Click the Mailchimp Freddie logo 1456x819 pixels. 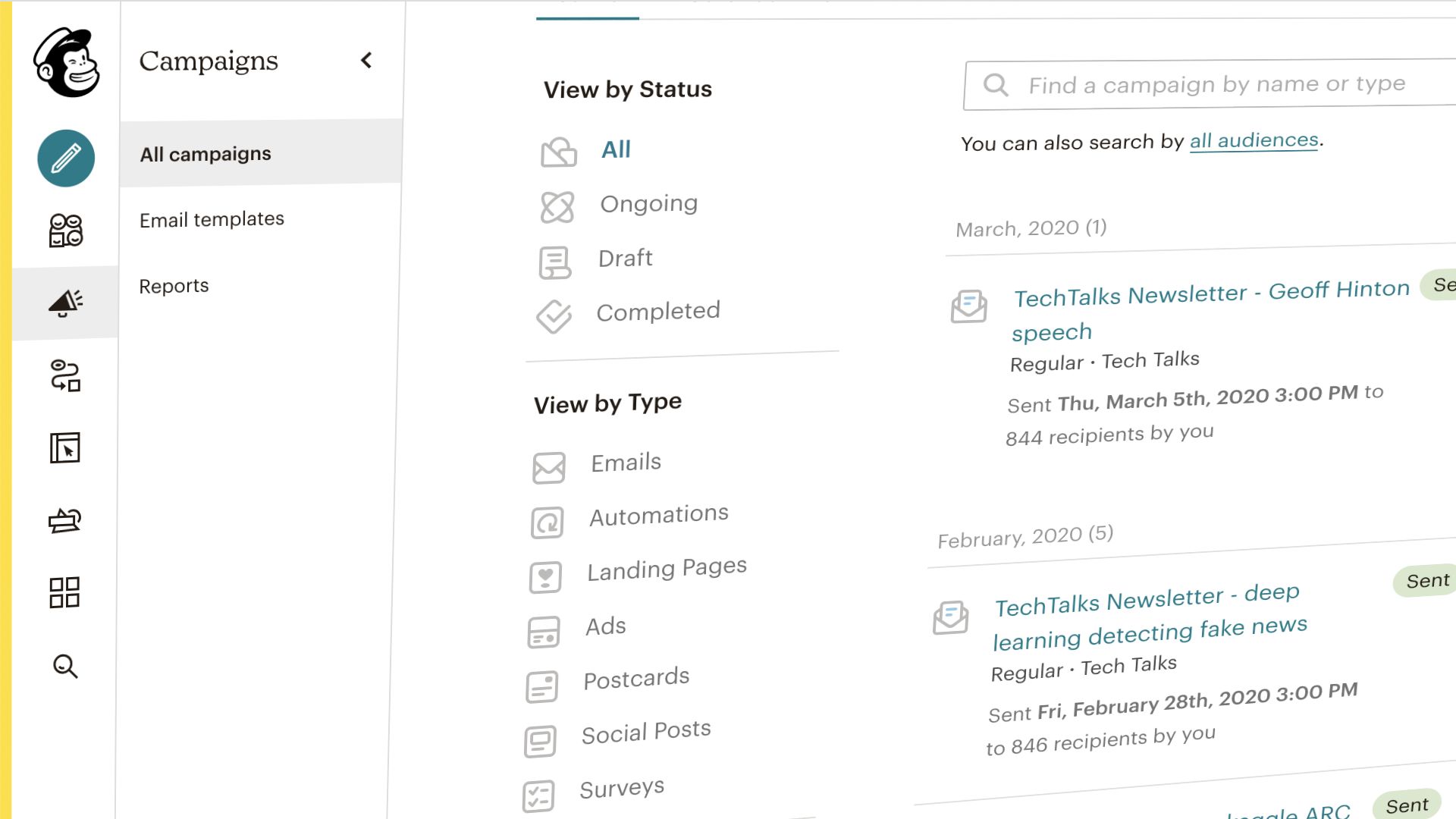coord(66,63)
